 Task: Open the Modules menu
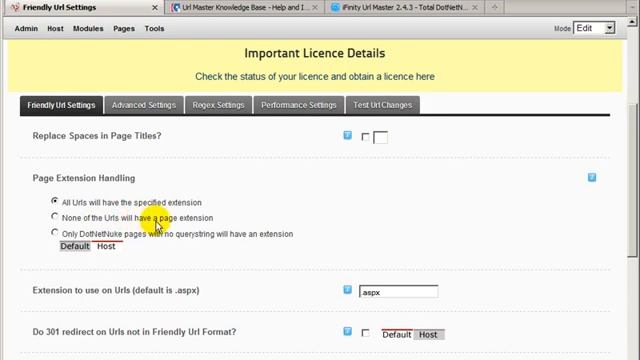[x=88, y=29]
